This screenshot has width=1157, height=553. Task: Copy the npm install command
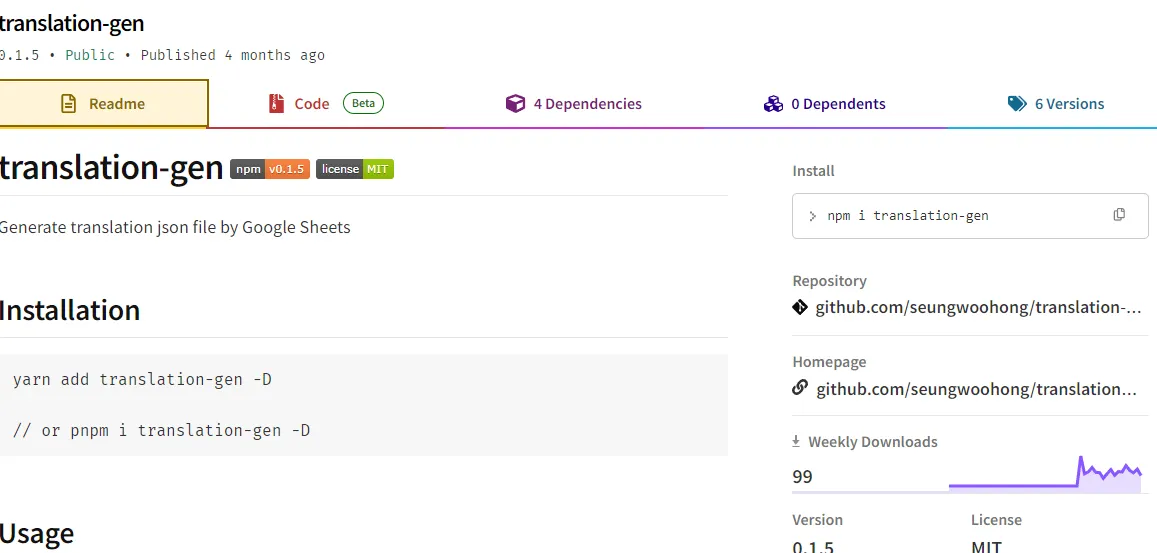(1119, 215)
